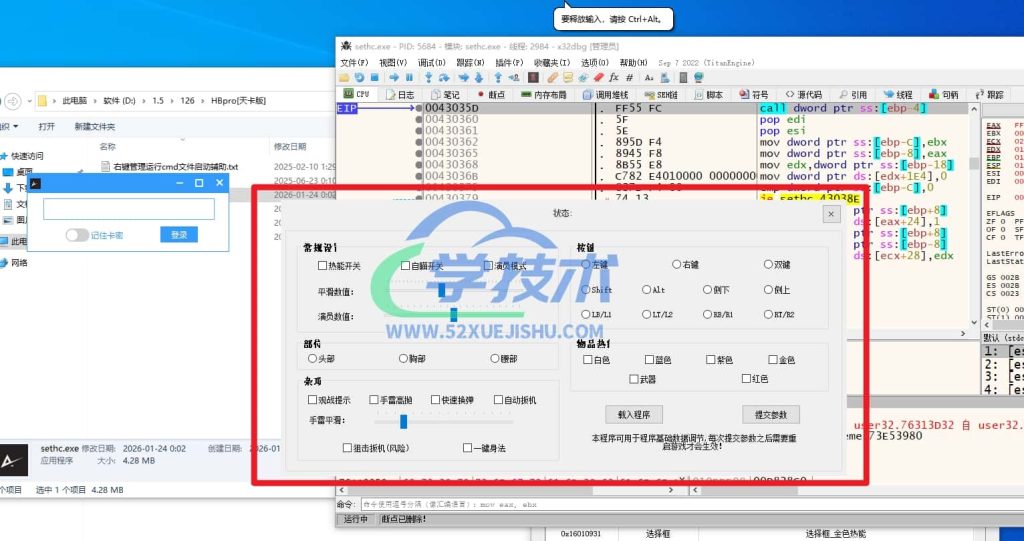Click the step into icon in x32dbg toolbar
This screenshot has width=1024, height=541.
click(428, 77)
